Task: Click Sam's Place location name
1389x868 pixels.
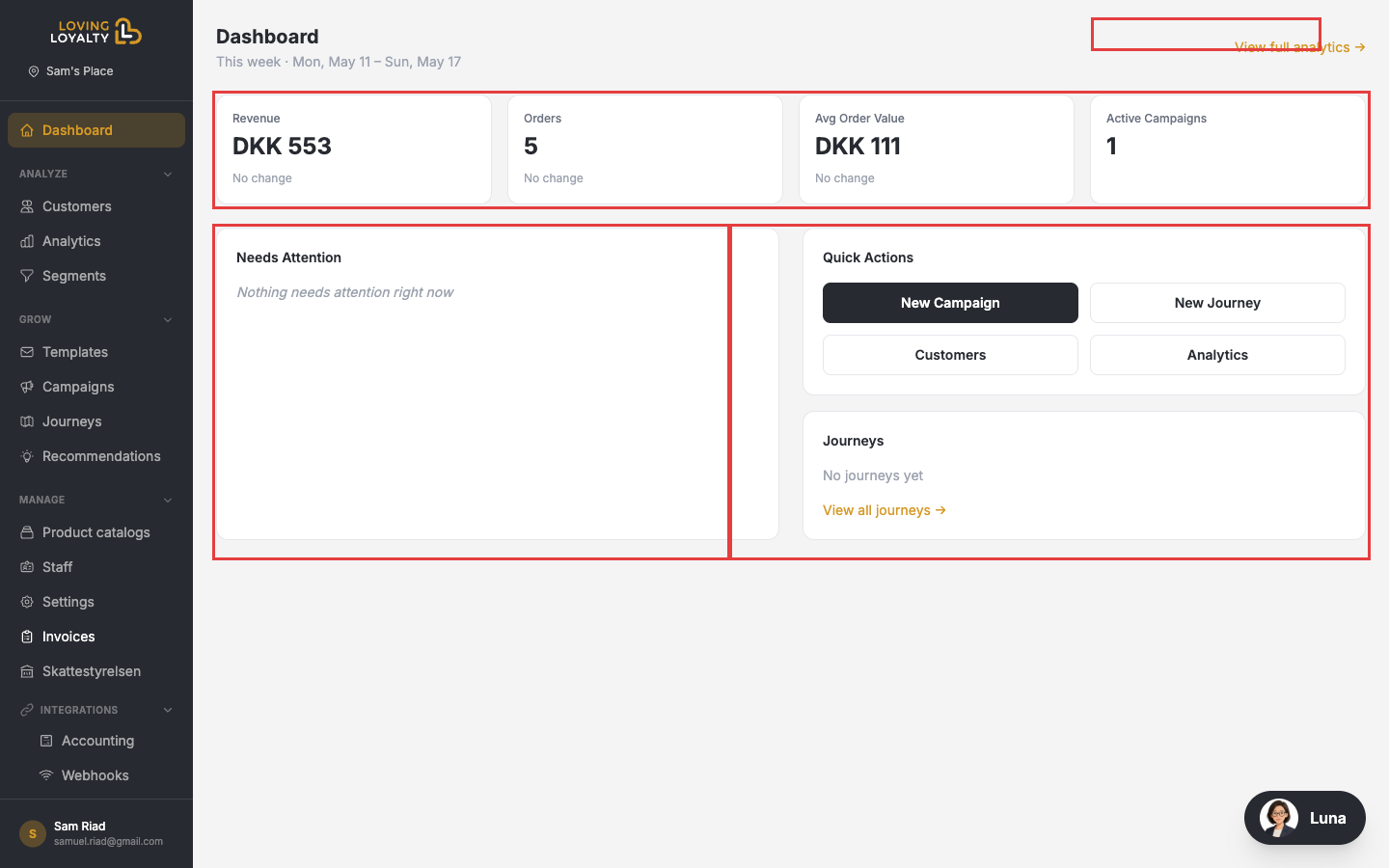Action: 79,71
